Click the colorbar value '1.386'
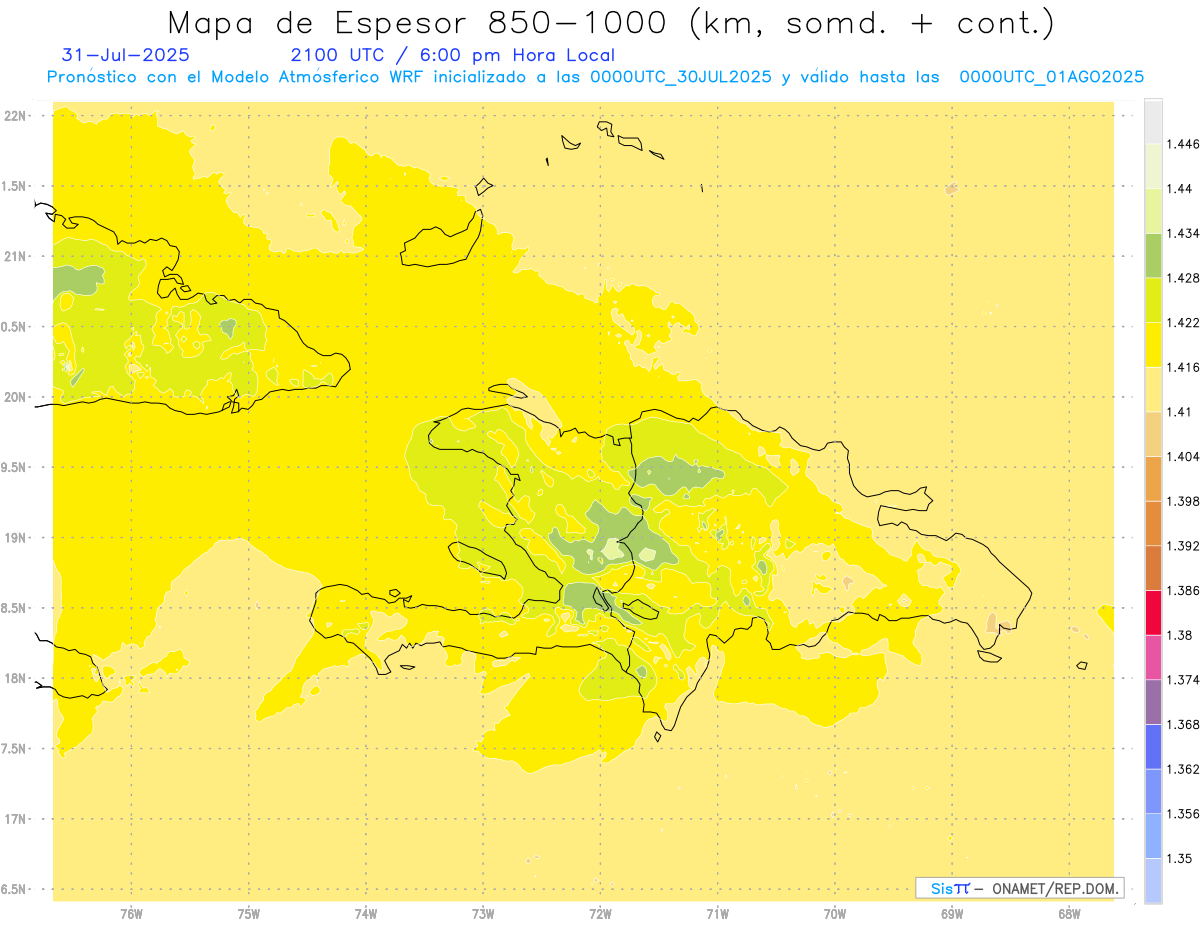 [x=1184, y=590]
